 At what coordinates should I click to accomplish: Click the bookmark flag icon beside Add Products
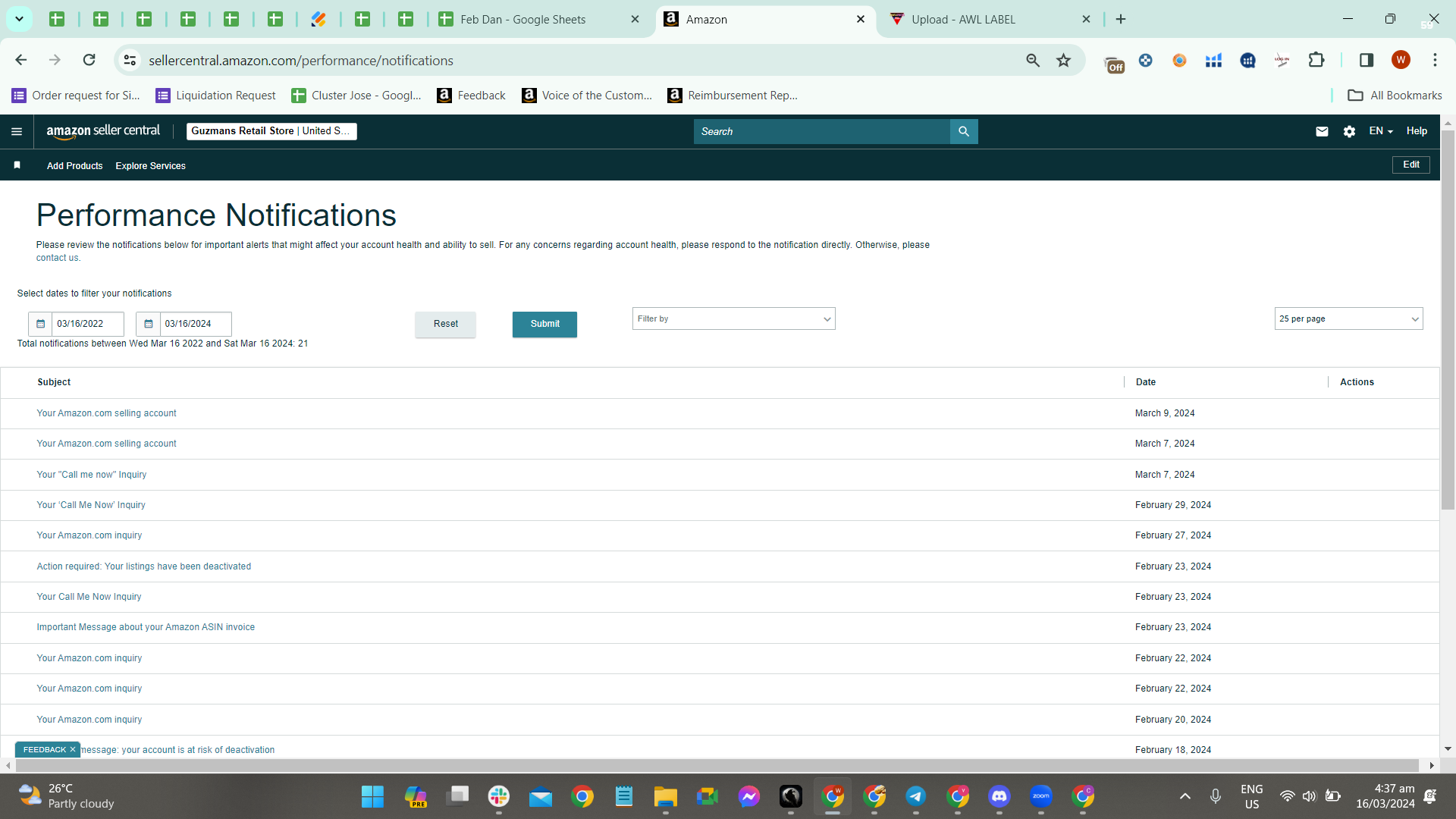pos(17,165)
